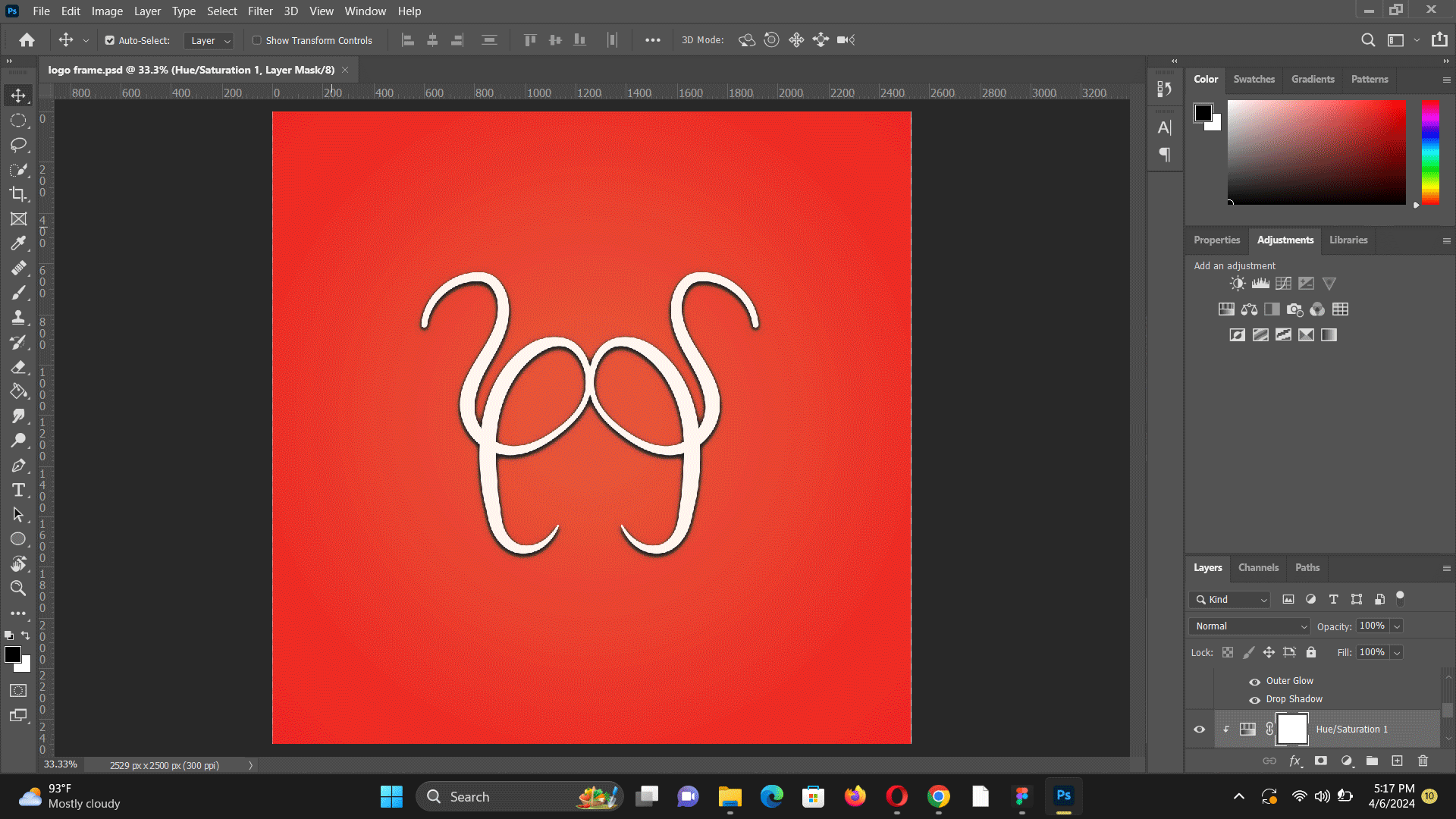
Task: Open the Kind filter dropdown
Action: 1230,600
